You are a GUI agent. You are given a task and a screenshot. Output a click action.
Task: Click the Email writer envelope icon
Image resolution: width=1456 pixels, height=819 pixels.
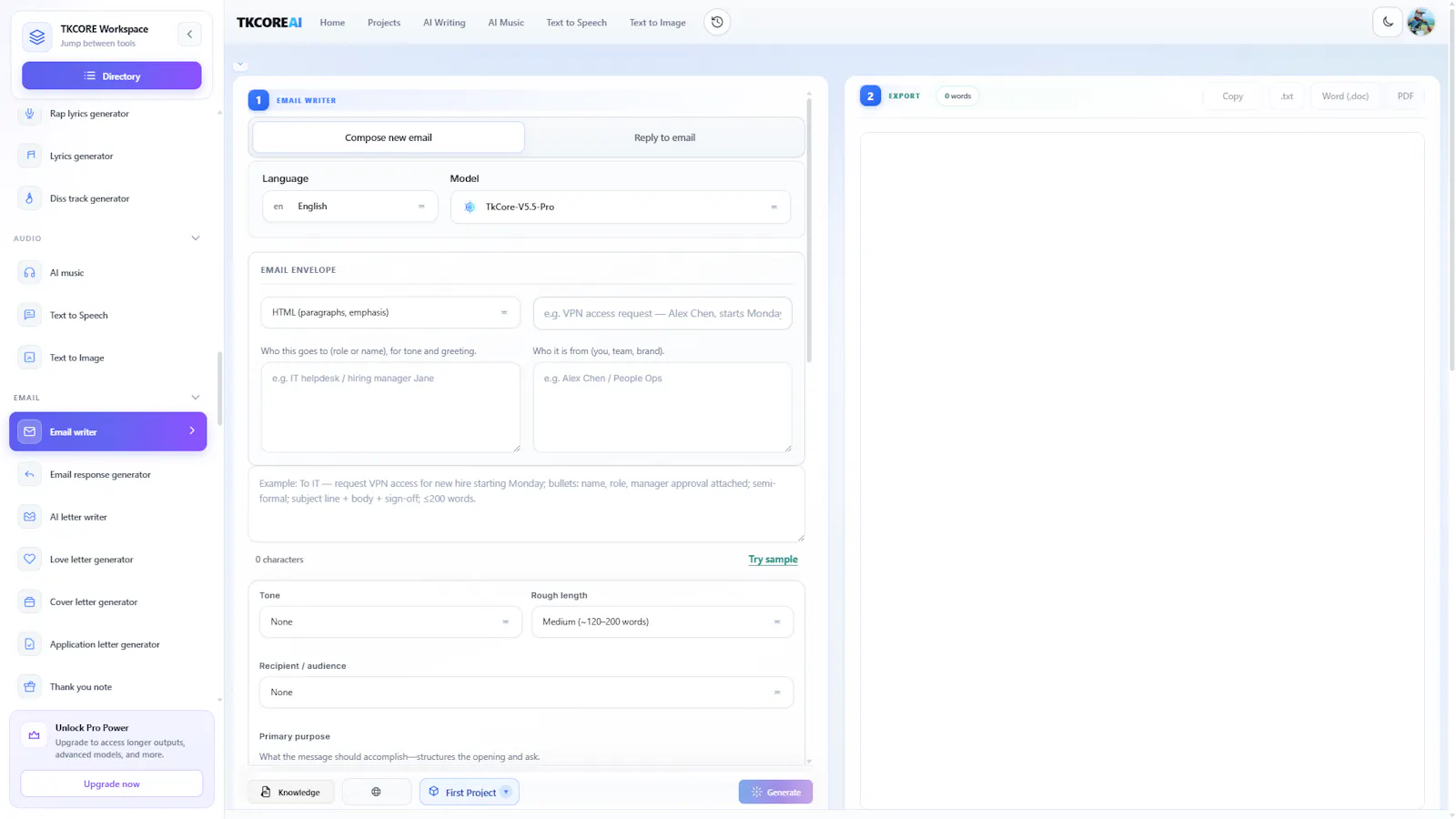pos(30,431)
